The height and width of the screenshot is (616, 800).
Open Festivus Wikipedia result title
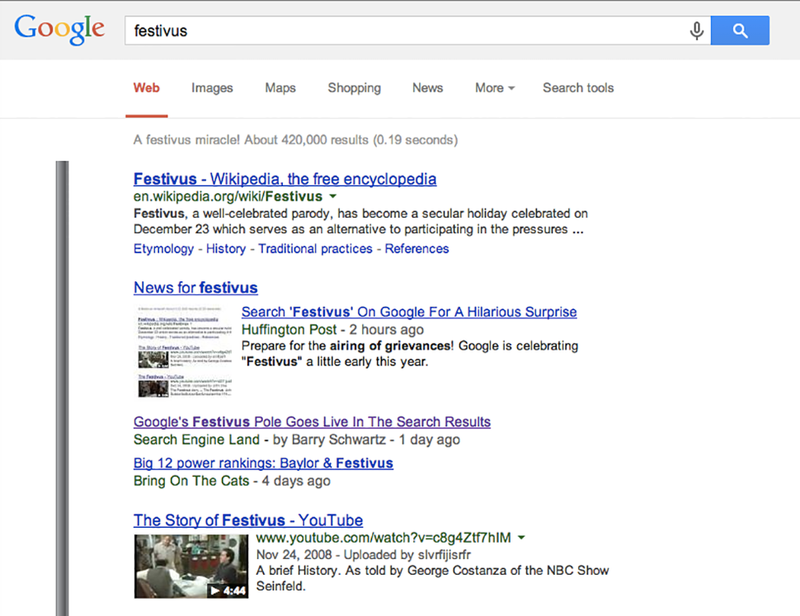pyautogui.click(x=285, y=179)
